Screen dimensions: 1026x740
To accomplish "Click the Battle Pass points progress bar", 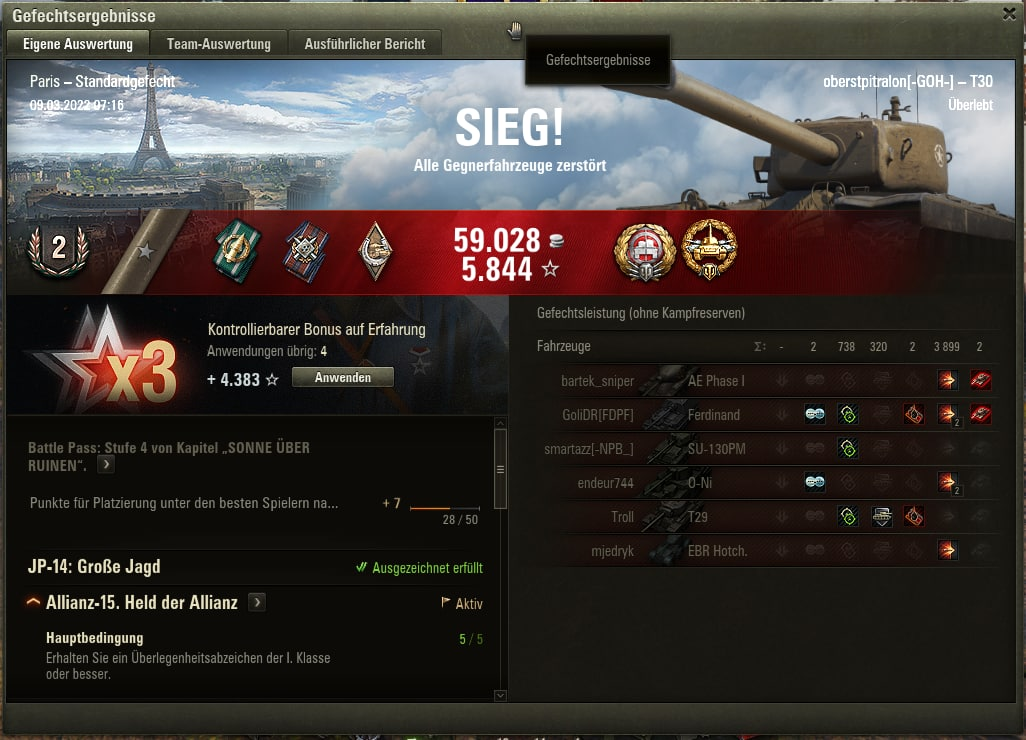I will tap(445, 508).
